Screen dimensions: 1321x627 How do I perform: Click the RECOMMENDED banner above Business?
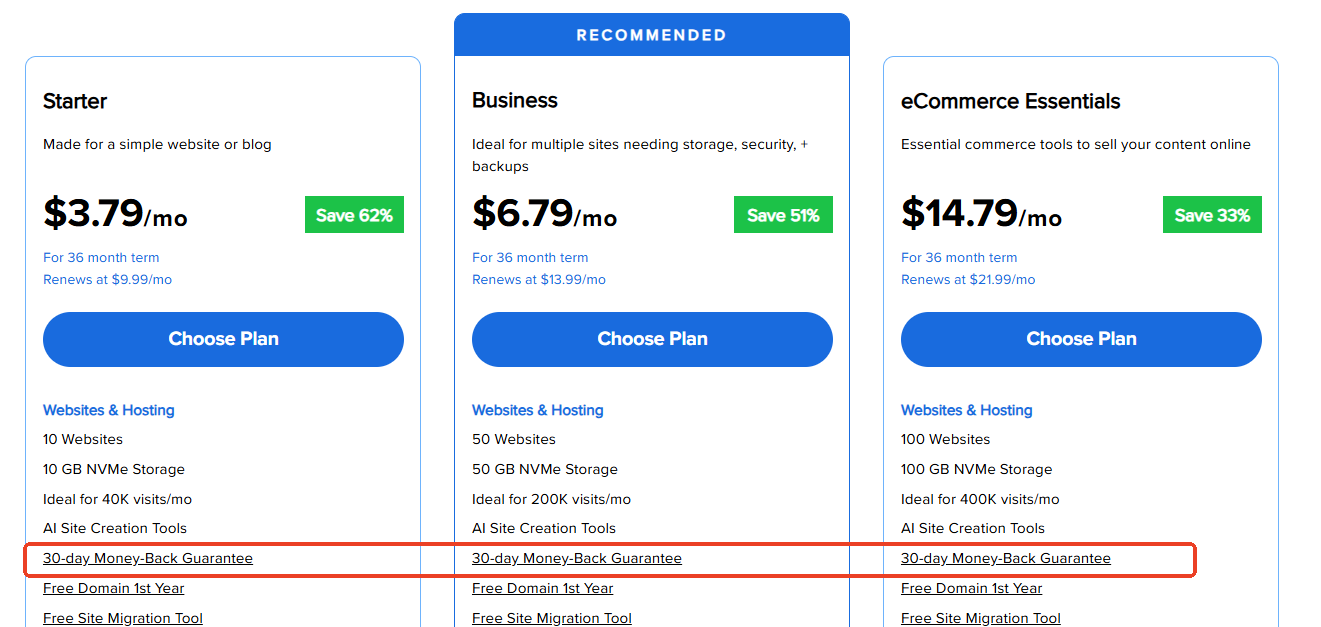[x=652, y=35]
